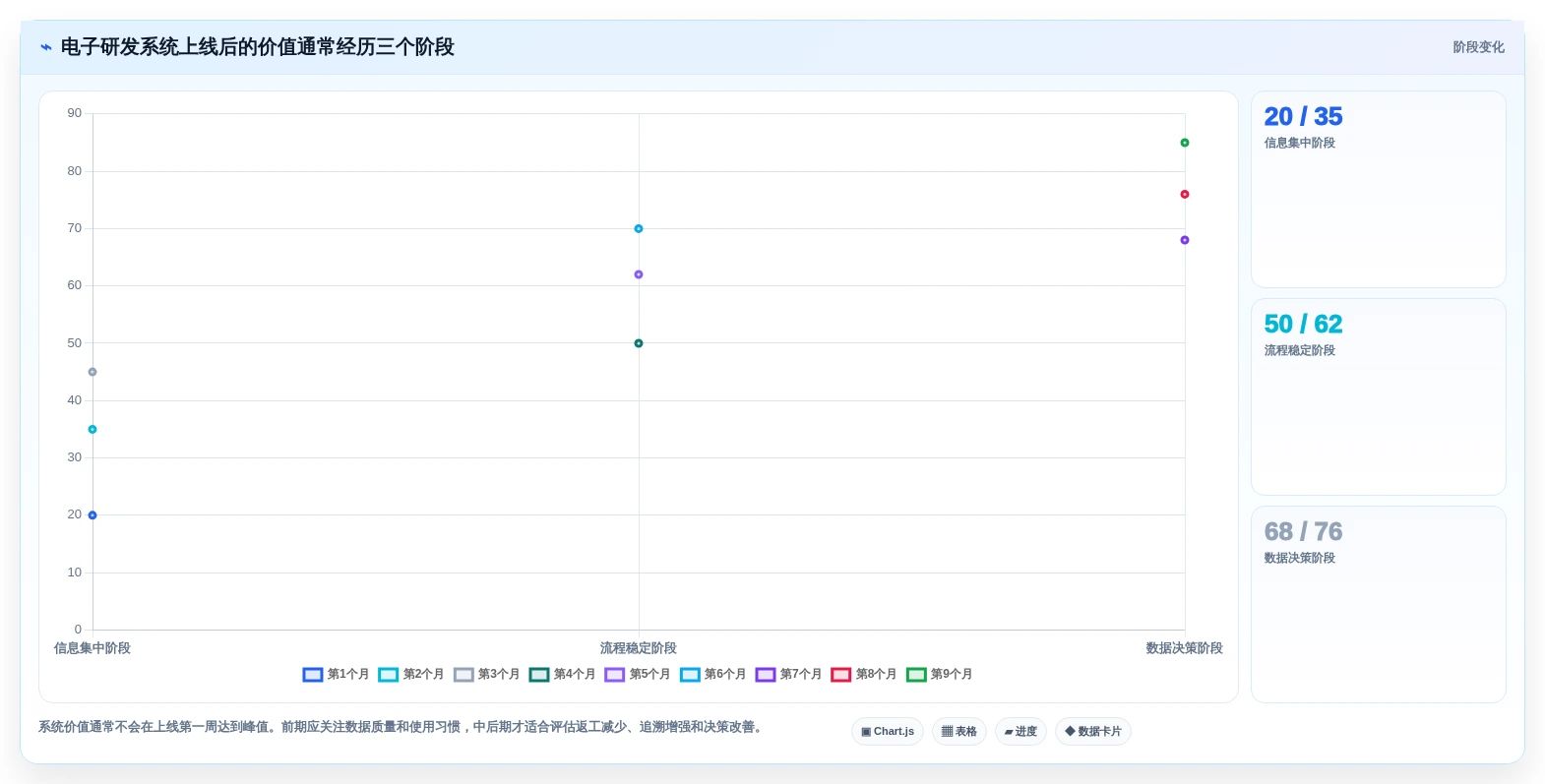Toggle 第7个月 legend series

click(788, 674)
